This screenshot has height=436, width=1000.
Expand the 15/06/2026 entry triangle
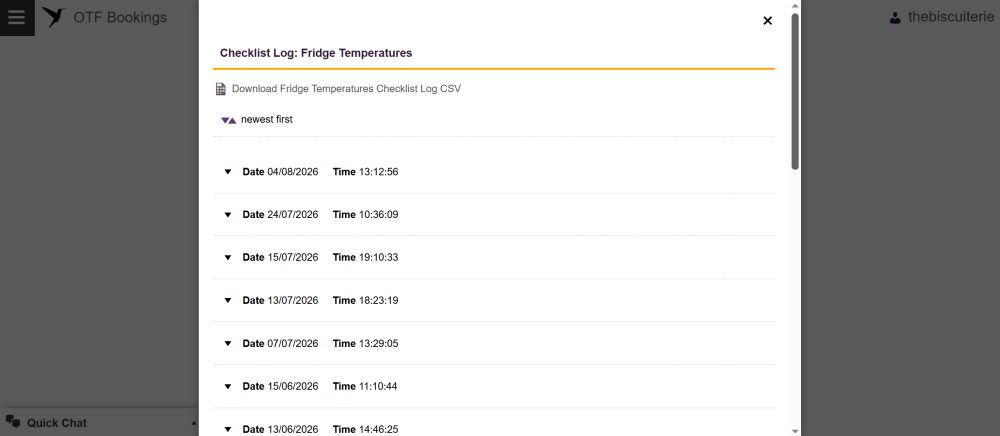pyautogui.click(x=228, y=386)
